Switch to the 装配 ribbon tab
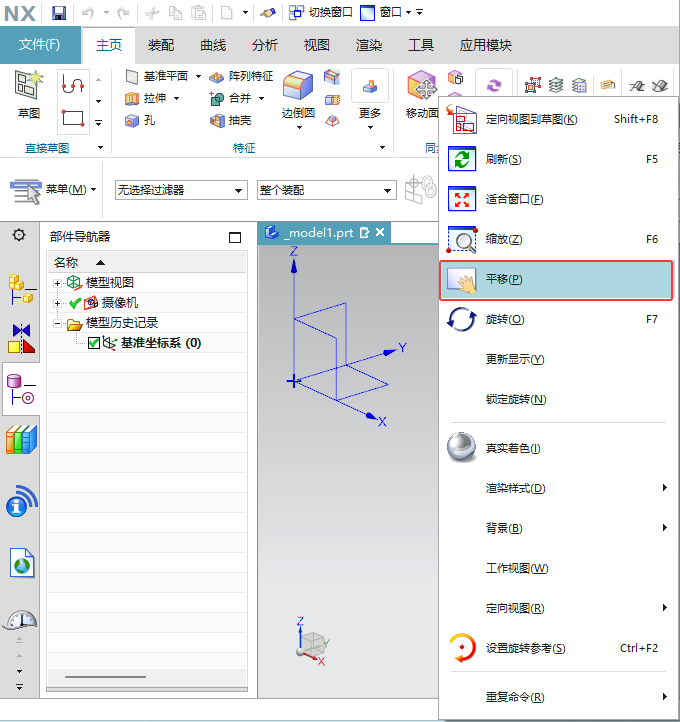 pos(161,45)
